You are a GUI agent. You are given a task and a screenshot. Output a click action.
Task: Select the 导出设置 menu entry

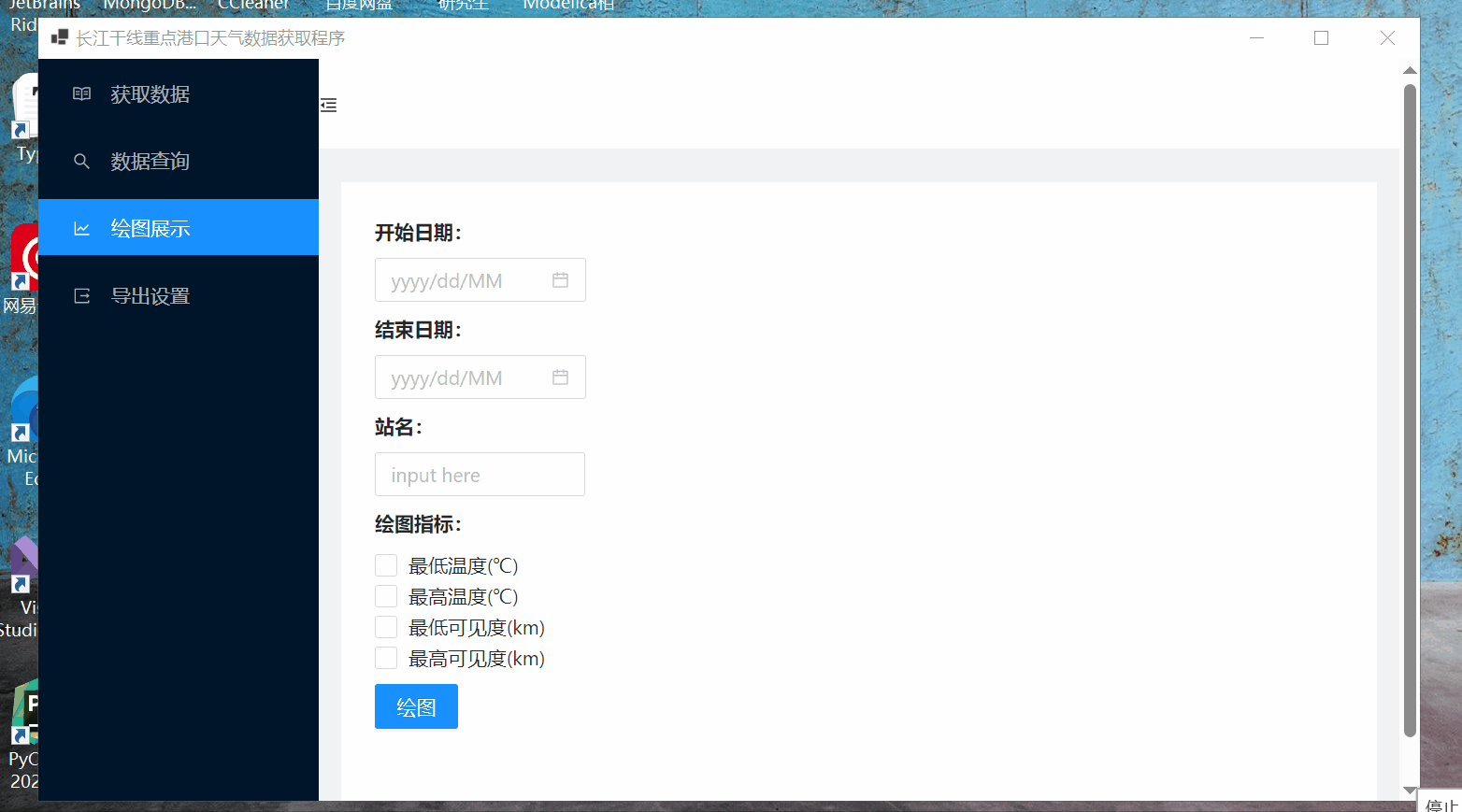pos(150,294)
